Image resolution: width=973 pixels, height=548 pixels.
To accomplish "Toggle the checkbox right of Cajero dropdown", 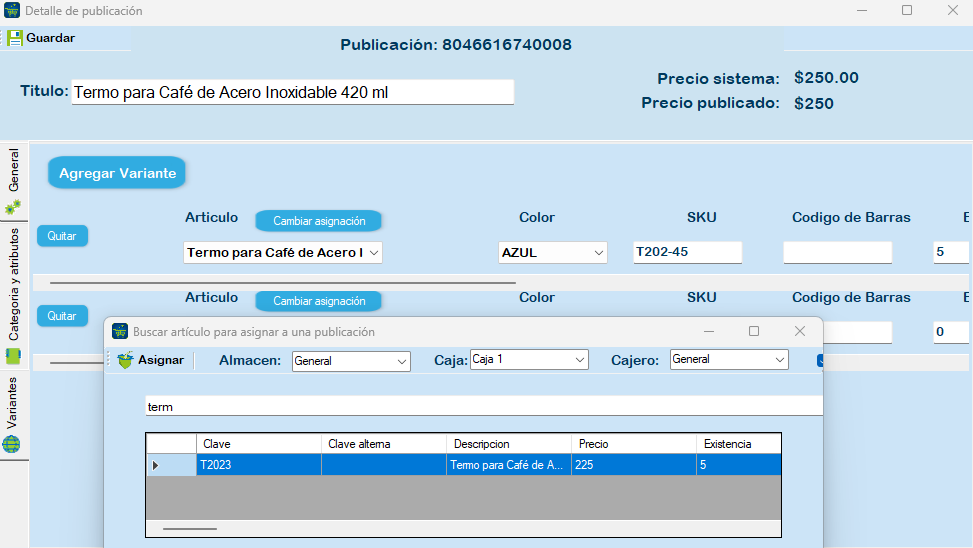I will pyautogui.click(x=821, y=360).
